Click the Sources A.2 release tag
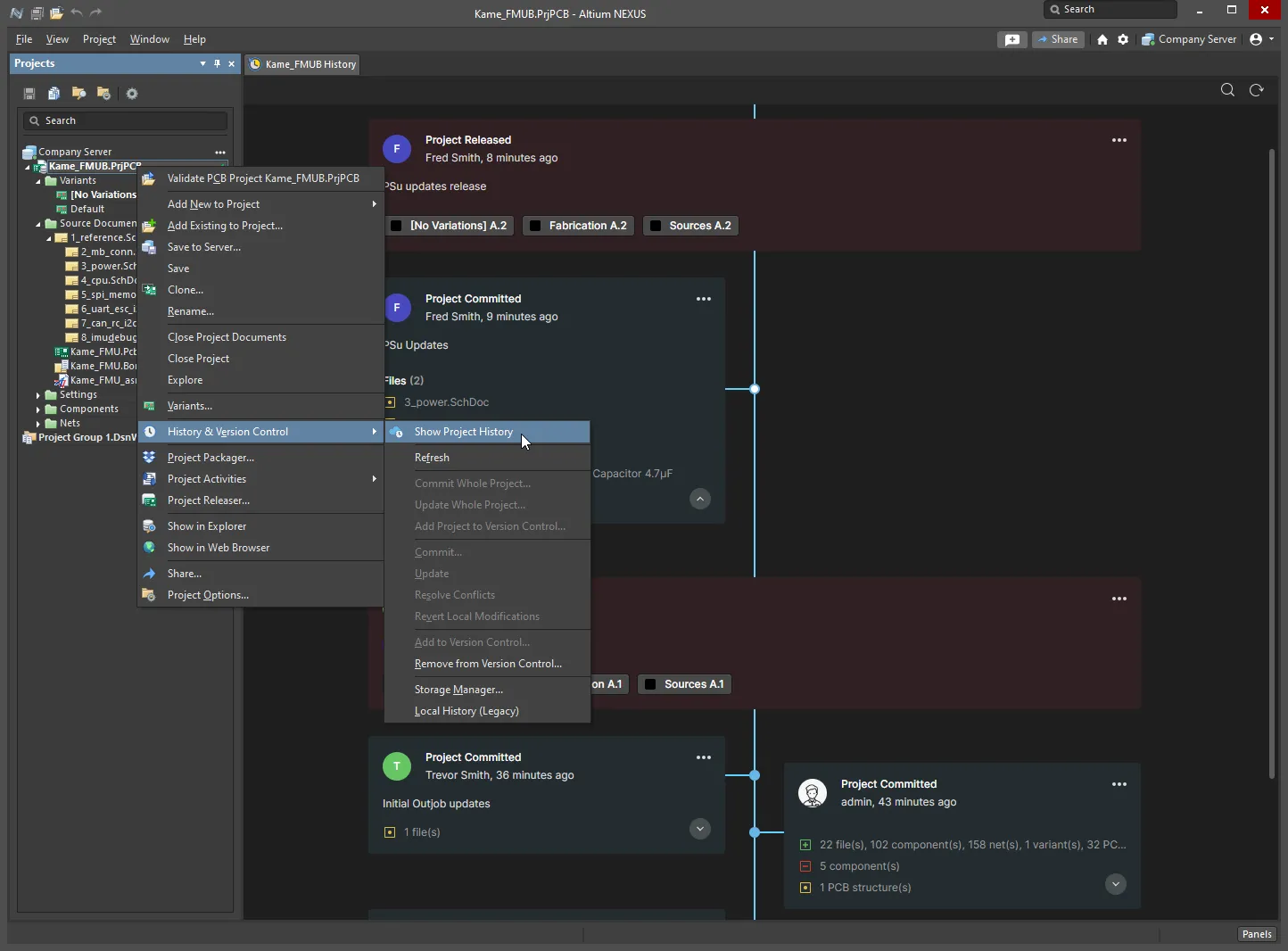 point(690,226)
